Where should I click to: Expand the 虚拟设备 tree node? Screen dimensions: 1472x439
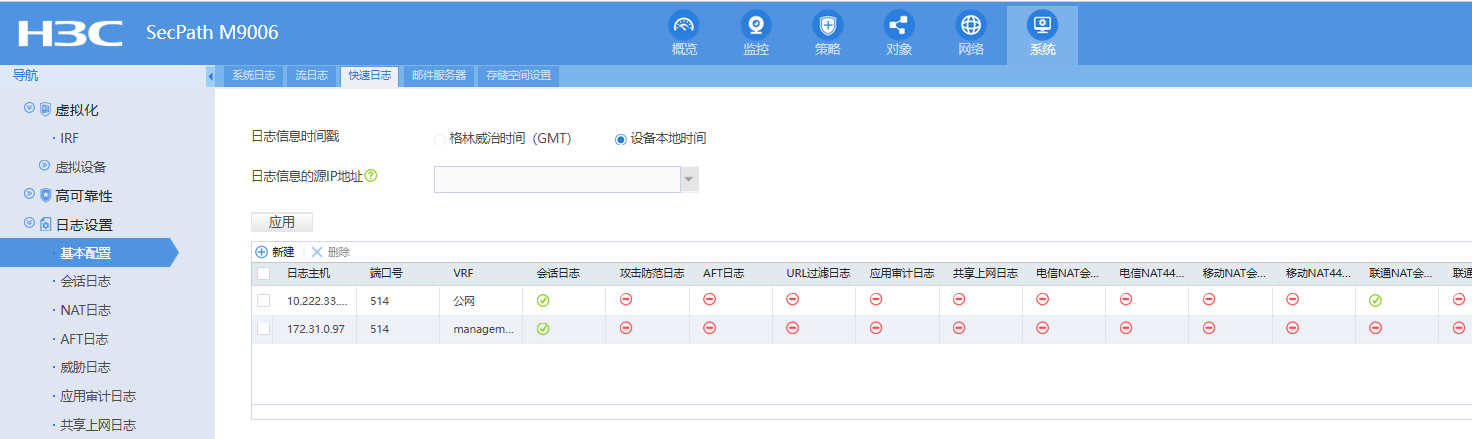pos(44,165)
